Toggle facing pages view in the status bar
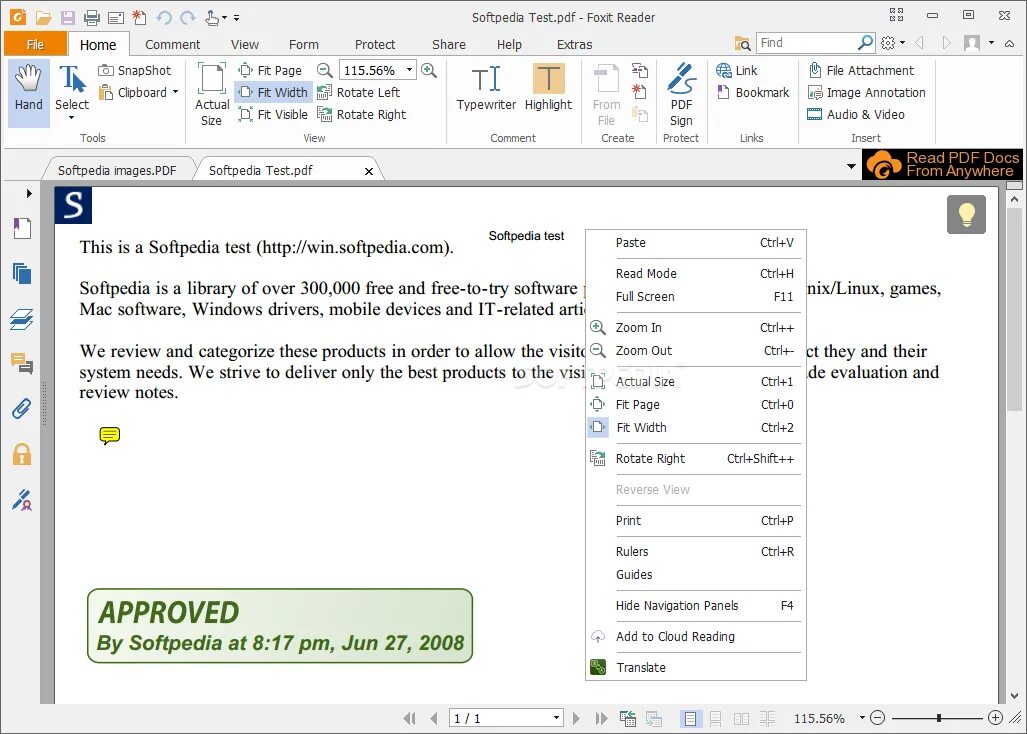The height and width of the screenshot is (734, 1027). 741,719
